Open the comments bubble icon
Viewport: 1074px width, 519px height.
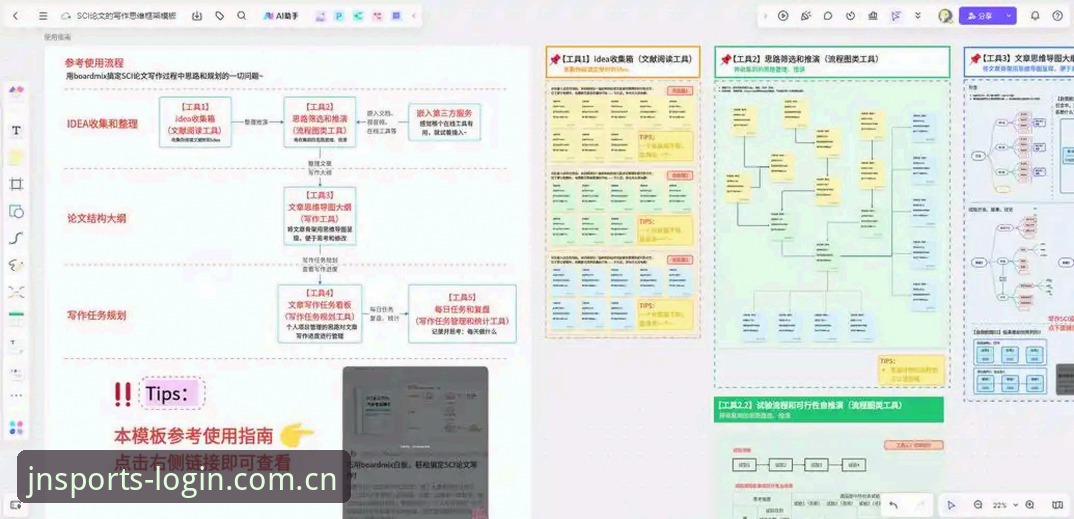828,16
